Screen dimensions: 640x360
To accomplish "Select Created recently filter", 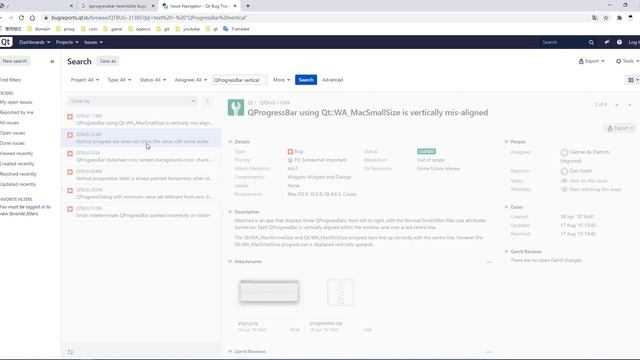I will pyautogui.click(x=17, y=163).
